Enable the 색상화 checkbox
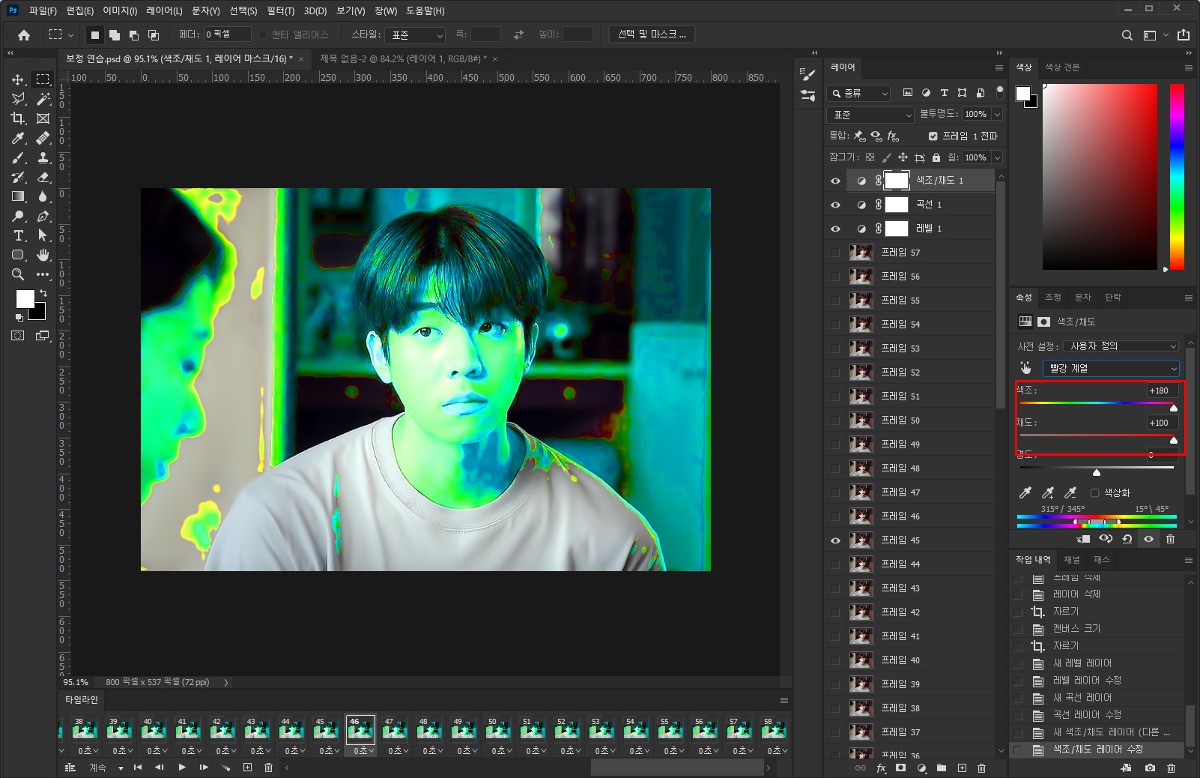 [x=1095, y=493]
